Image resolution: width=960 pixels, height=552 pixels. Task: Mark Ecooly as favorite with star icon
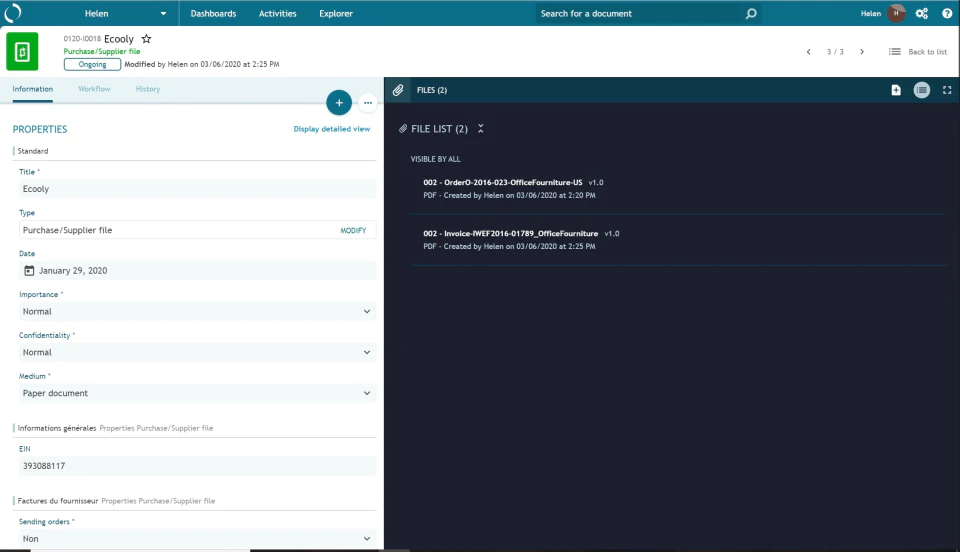146,39
